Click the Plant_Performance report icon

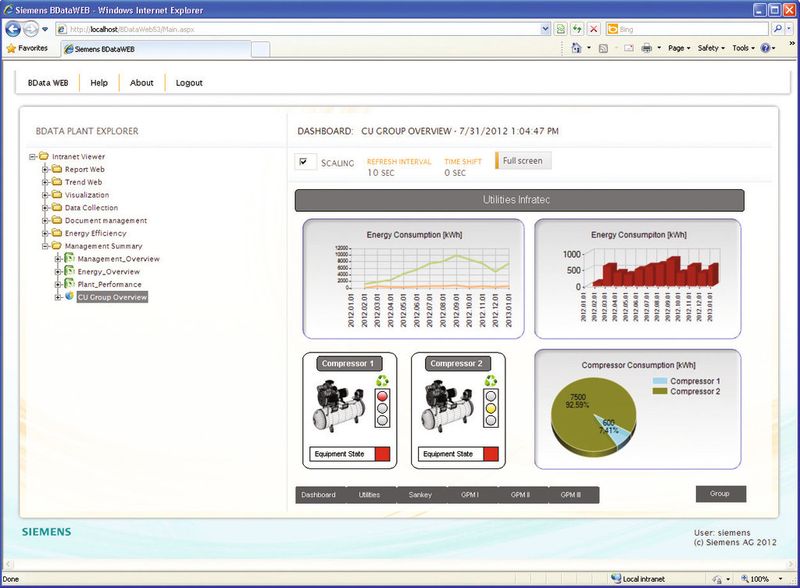[70, 284]
